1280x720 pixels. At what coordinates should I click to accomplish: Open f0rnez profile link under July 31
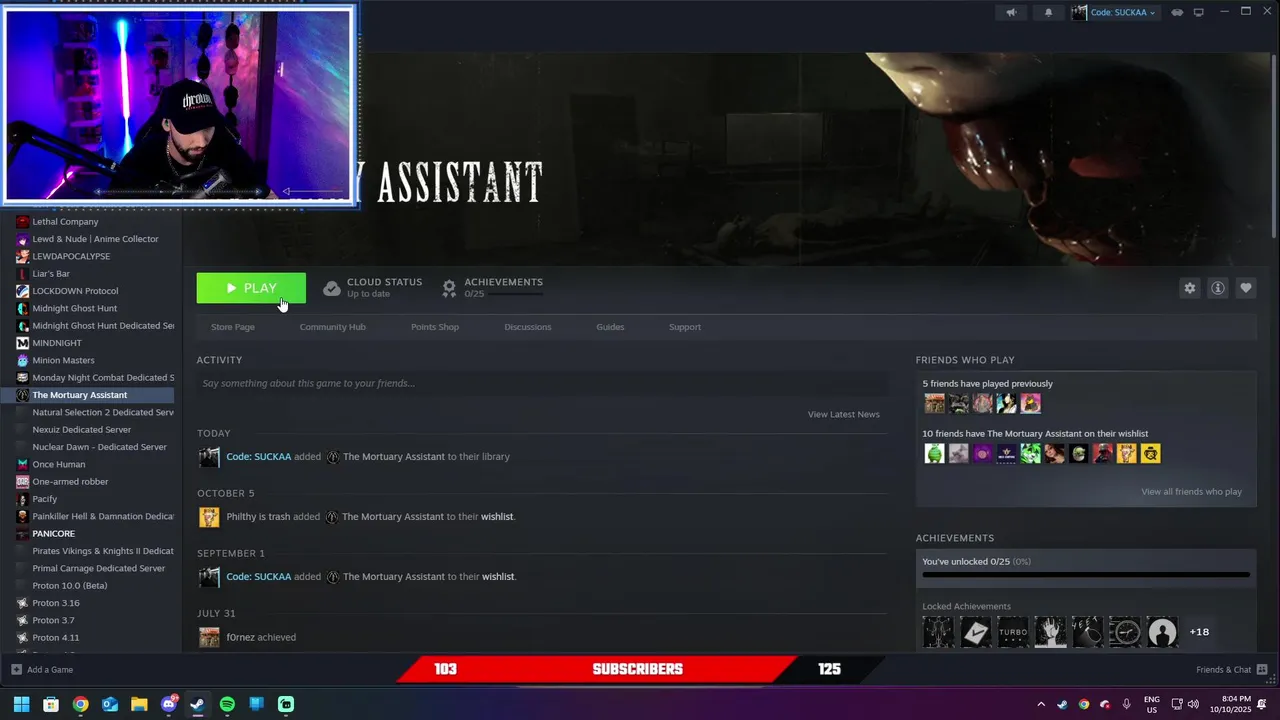click(x=240, y=637)
